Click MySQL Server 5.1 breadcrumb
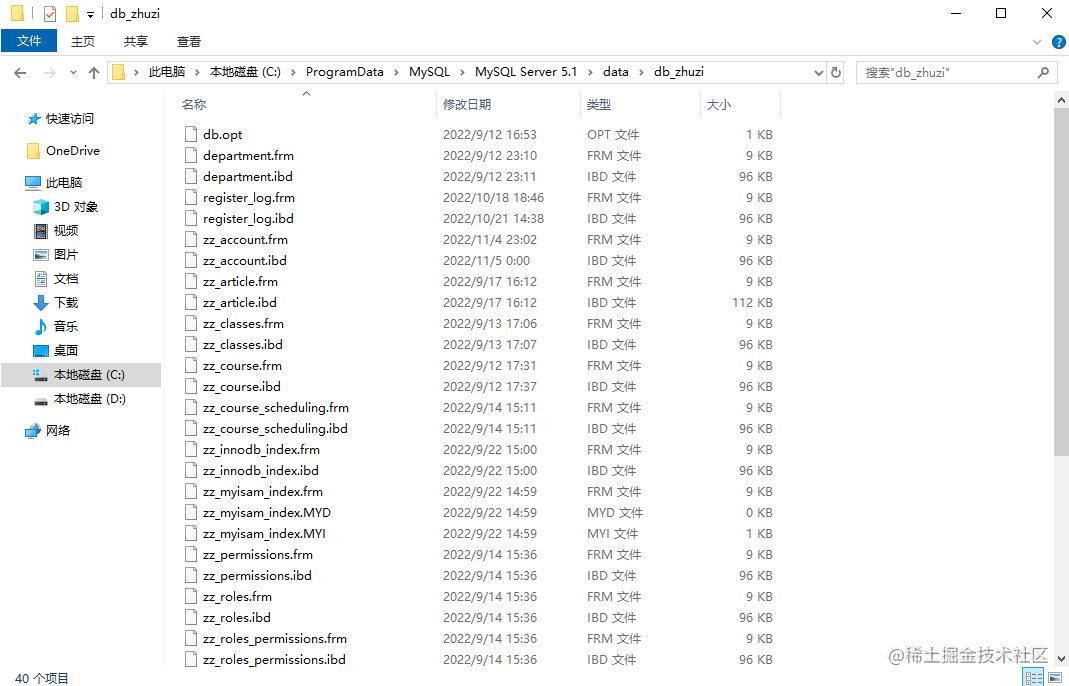Screen dimensions: 1069x686 pyautogui.click(x=526, y=72)
